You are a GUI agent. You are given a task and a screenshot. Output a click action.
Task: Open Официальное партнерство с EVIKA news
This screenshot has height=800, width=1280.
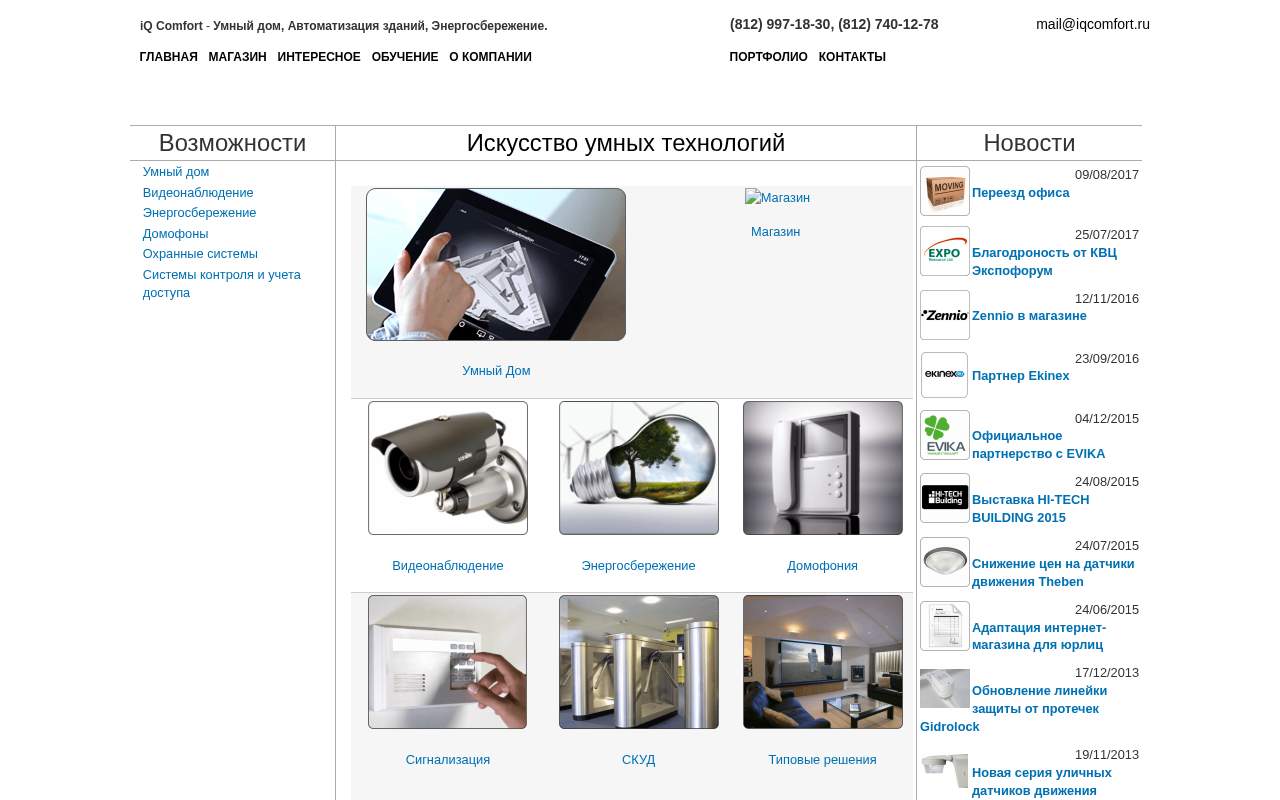coord(1039,445)
